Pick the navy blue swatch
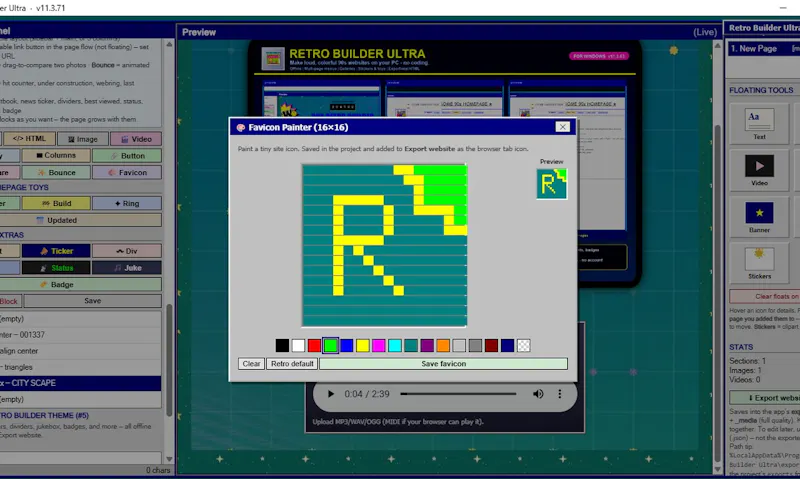The width and height of the screenshot is (800, 479). pyautogui.click(x=507, y=345)
